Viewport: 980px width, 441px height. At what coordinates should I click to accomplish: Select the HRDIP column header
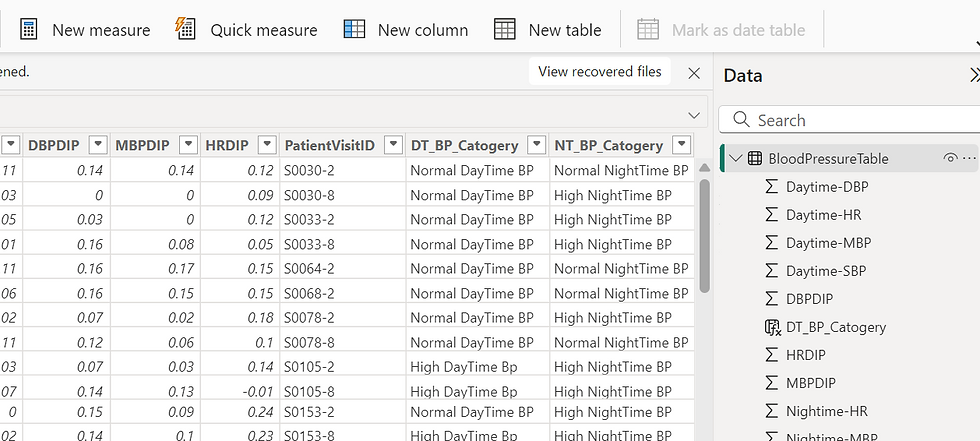tap(227, 146)
